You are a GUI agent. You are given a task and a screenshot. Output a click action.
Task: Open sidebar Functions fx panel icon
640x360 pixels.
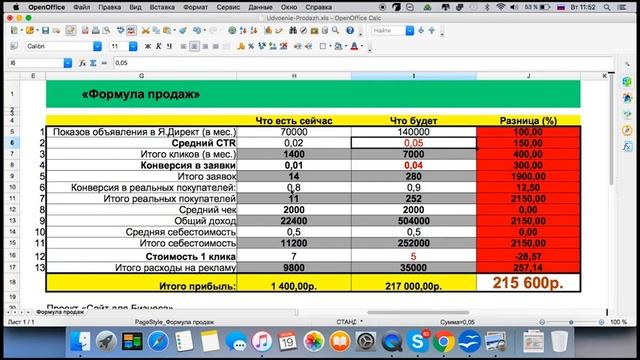(627, 146)
